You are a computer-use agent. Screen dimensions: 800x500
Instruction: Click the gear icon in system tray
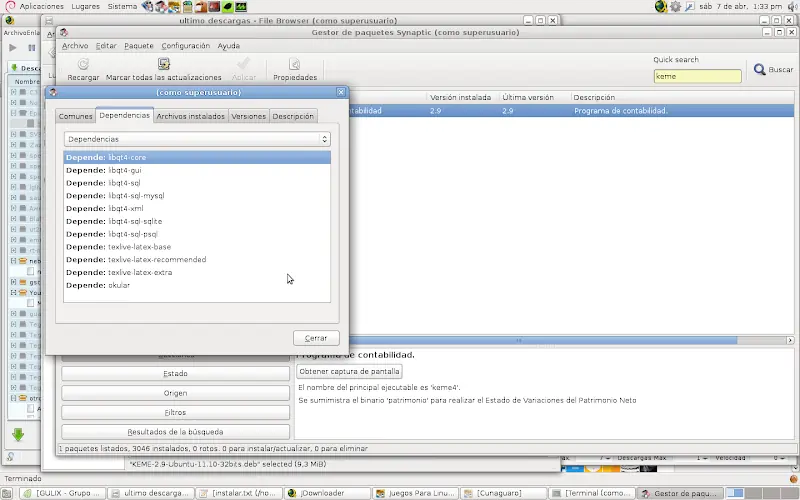(x=676, y=6)
